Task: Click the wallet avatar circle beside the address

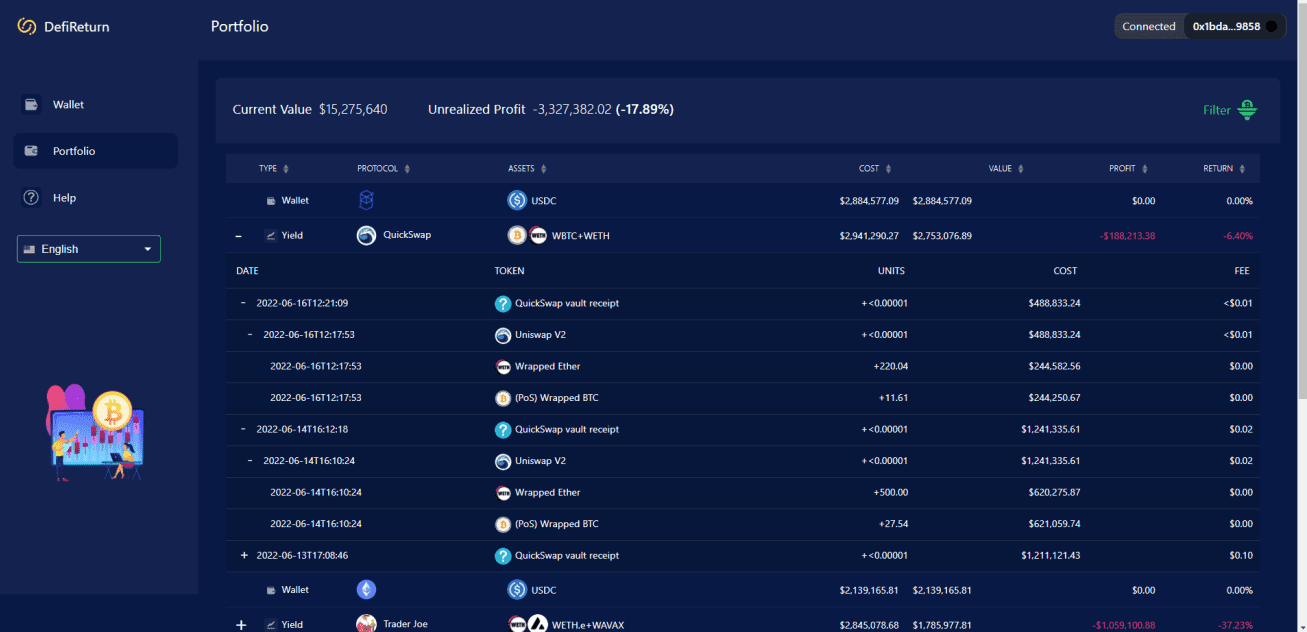Action: click(1272, 27)
